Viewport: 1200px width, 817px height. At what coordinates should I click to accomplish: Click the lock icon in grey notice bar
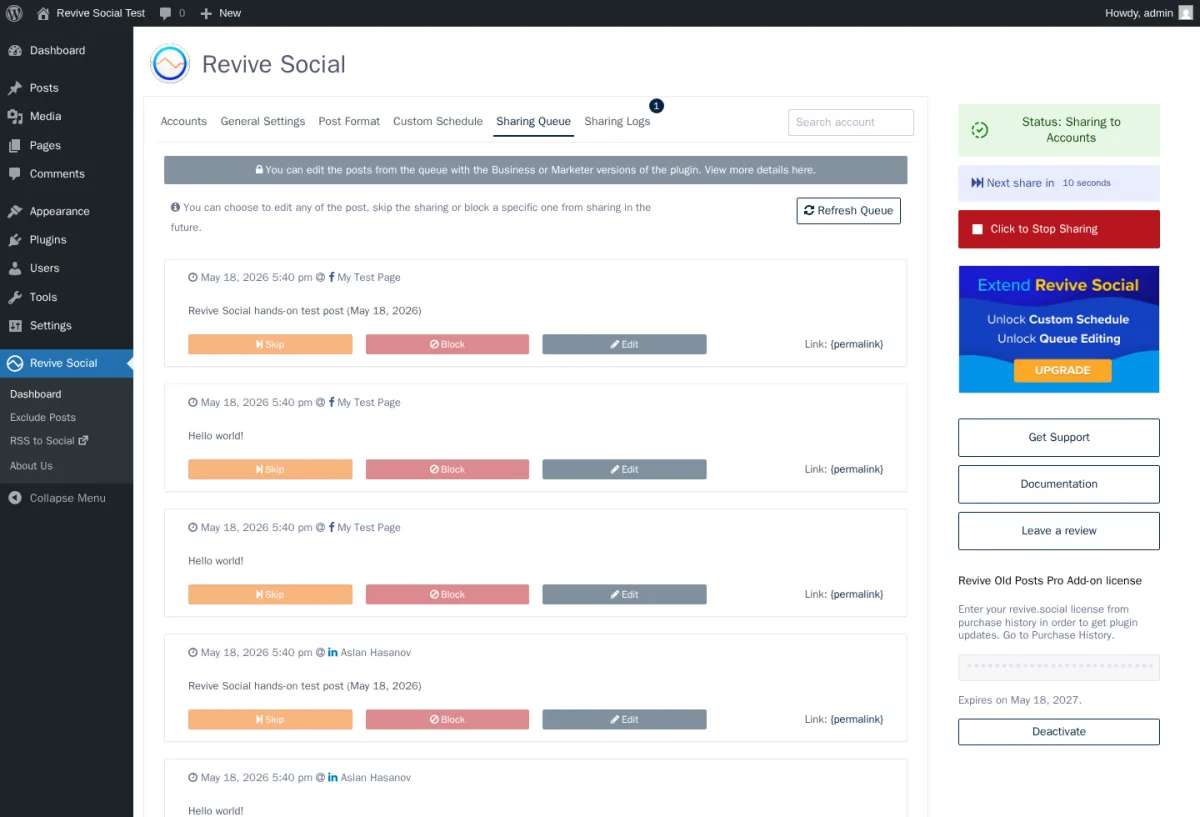coord(259,170)
